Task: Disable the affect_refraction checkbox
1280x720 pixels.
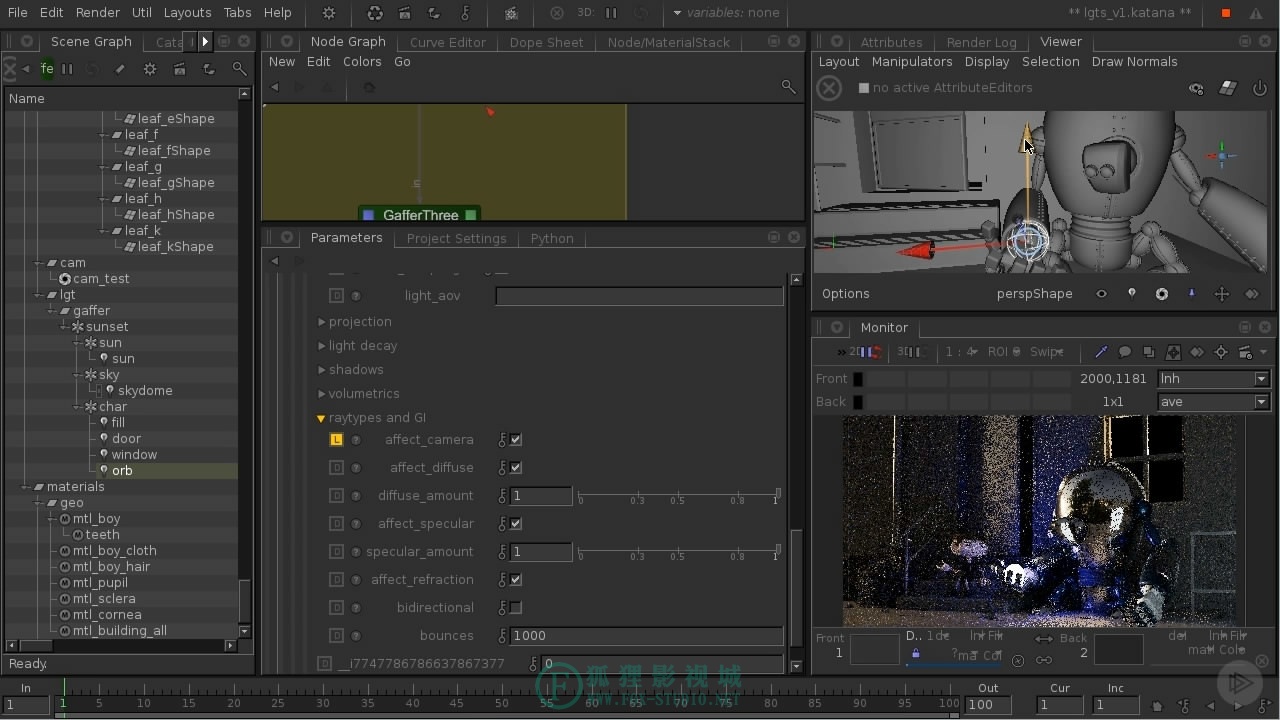Action: [516, 580]
